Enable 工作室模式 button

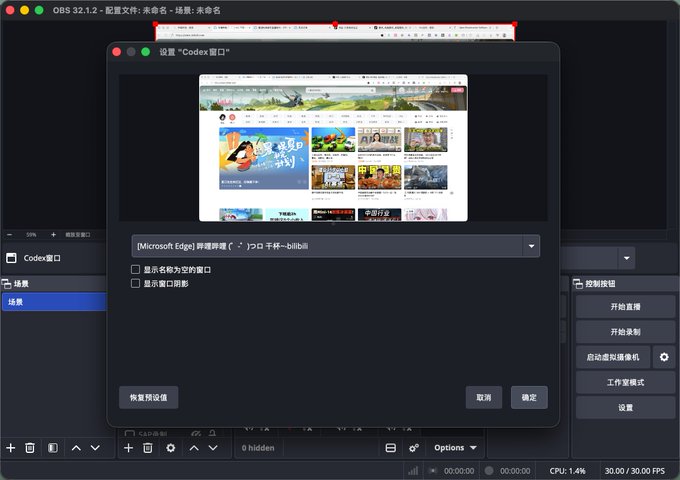625,382
